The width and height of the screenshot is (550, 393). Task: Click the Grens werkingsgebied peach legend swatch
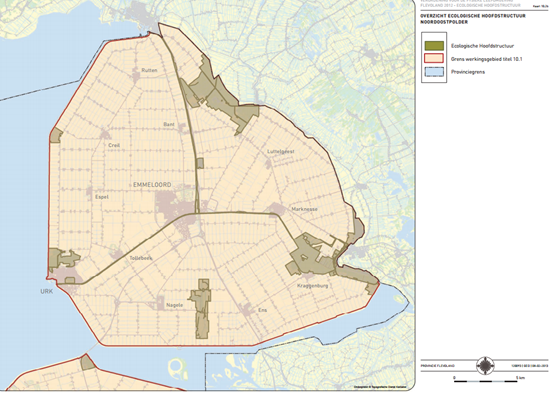point(434,59)
